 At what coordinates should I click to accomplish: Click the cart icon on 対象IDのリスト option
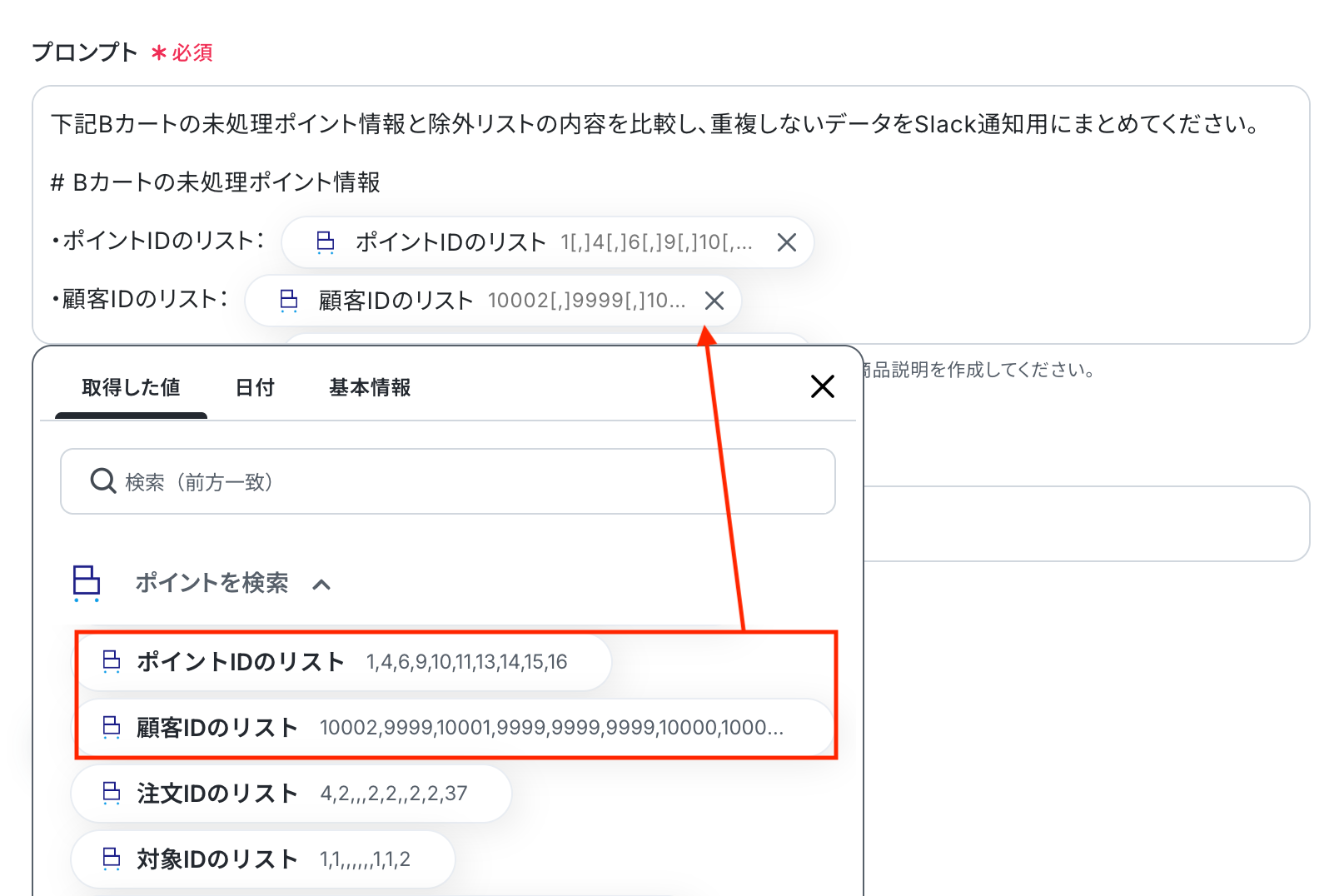point(112,859)
